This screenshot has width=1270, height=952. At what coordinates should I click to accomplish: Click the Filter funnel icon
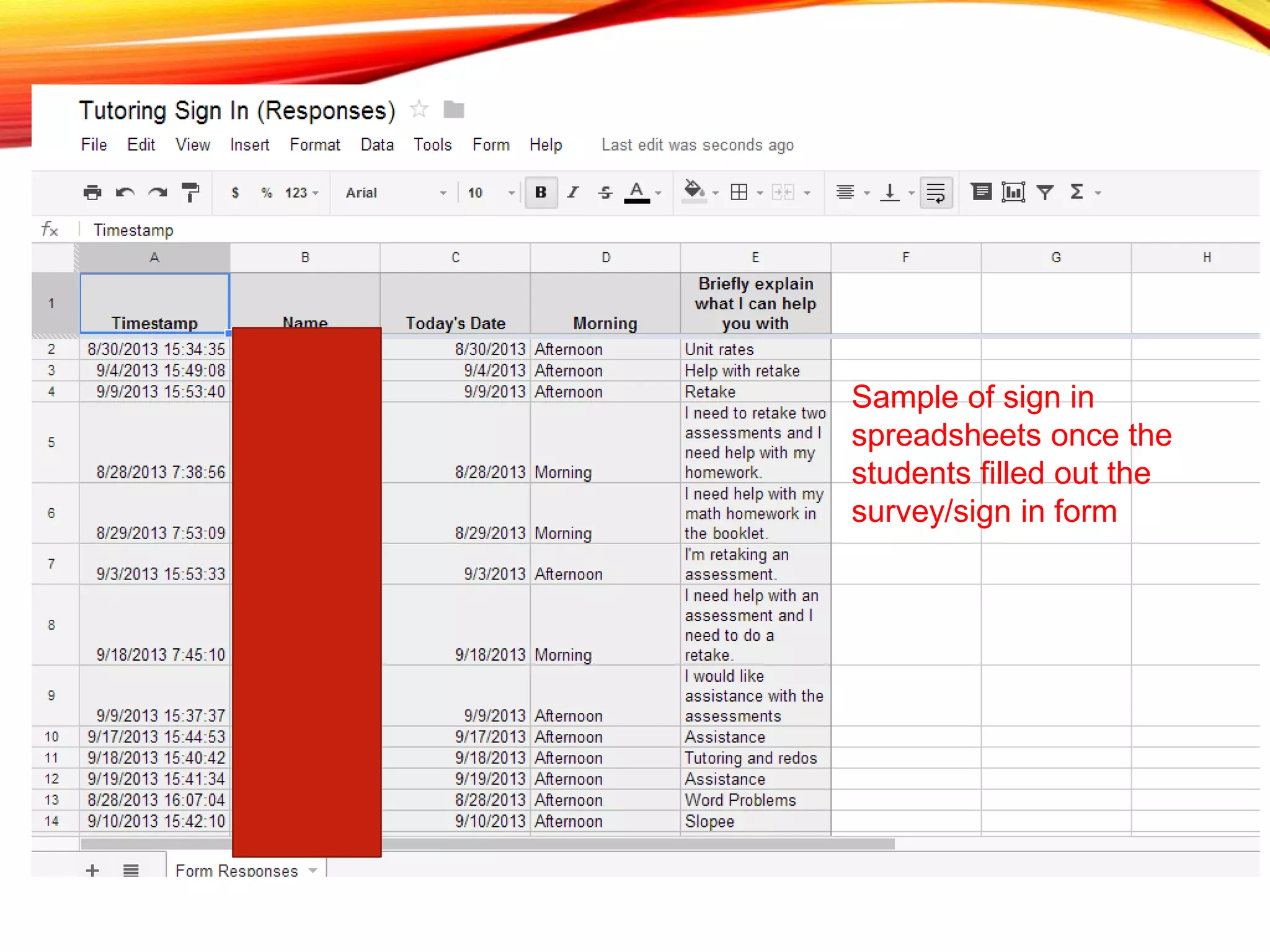(1045, 193)
